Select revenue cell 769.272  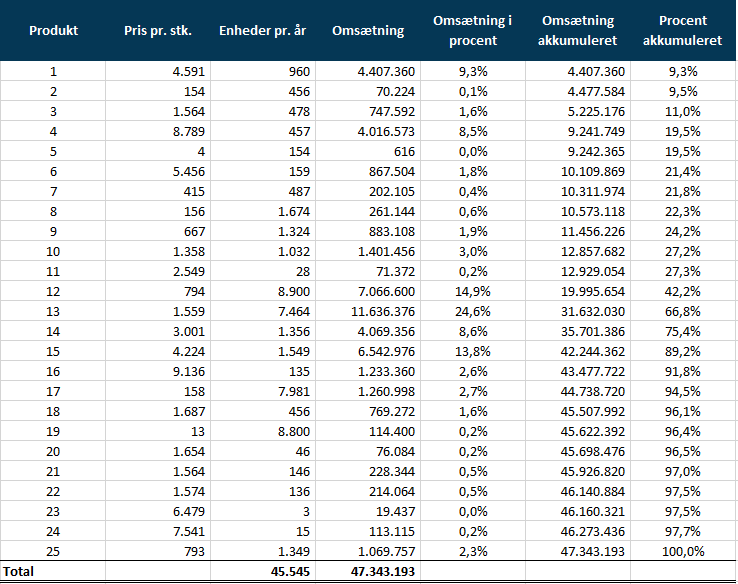point(392,411)
